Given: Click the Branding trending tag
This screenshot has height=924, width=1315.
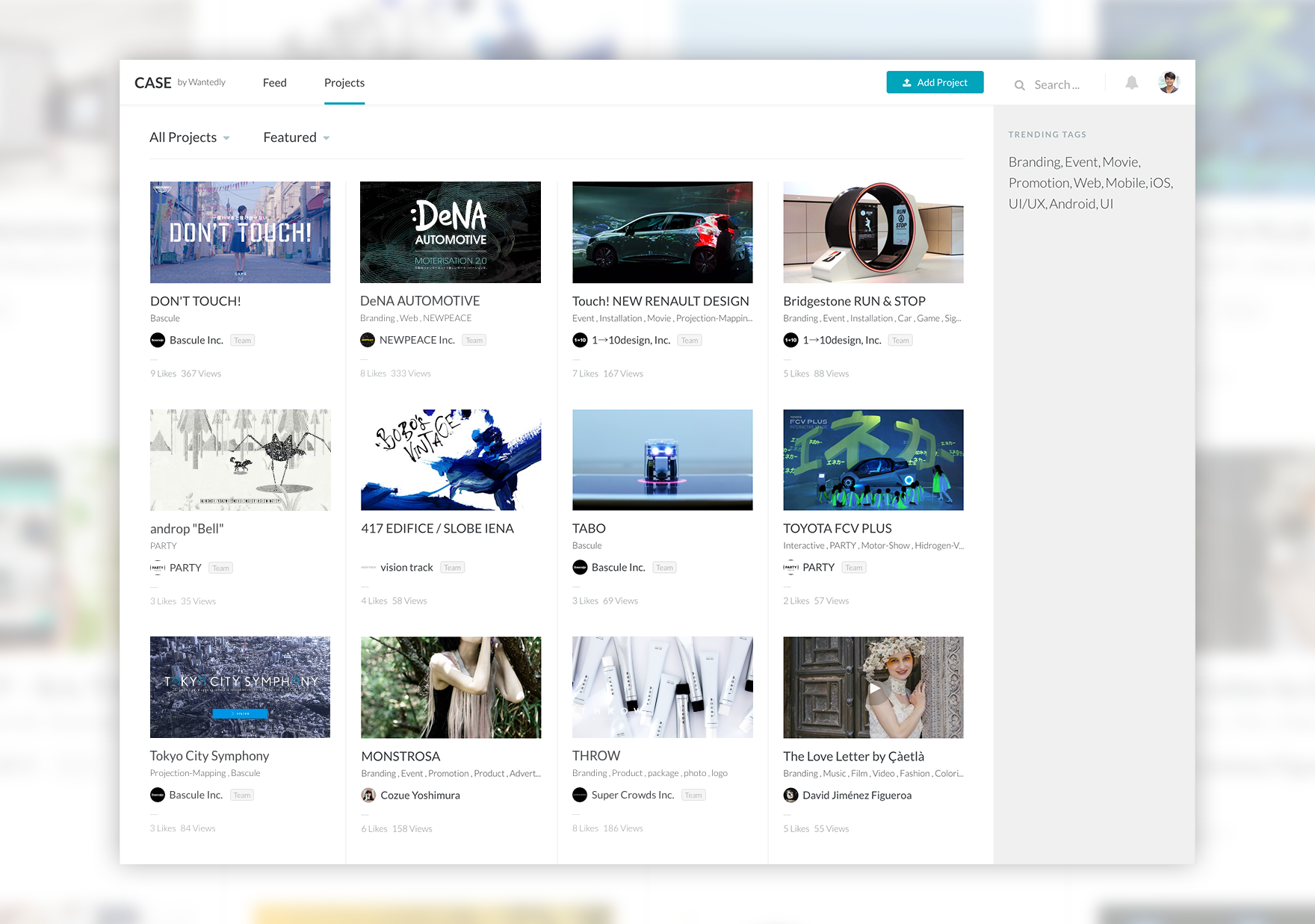Looking at the screenshot, I should pos(1034,162).
